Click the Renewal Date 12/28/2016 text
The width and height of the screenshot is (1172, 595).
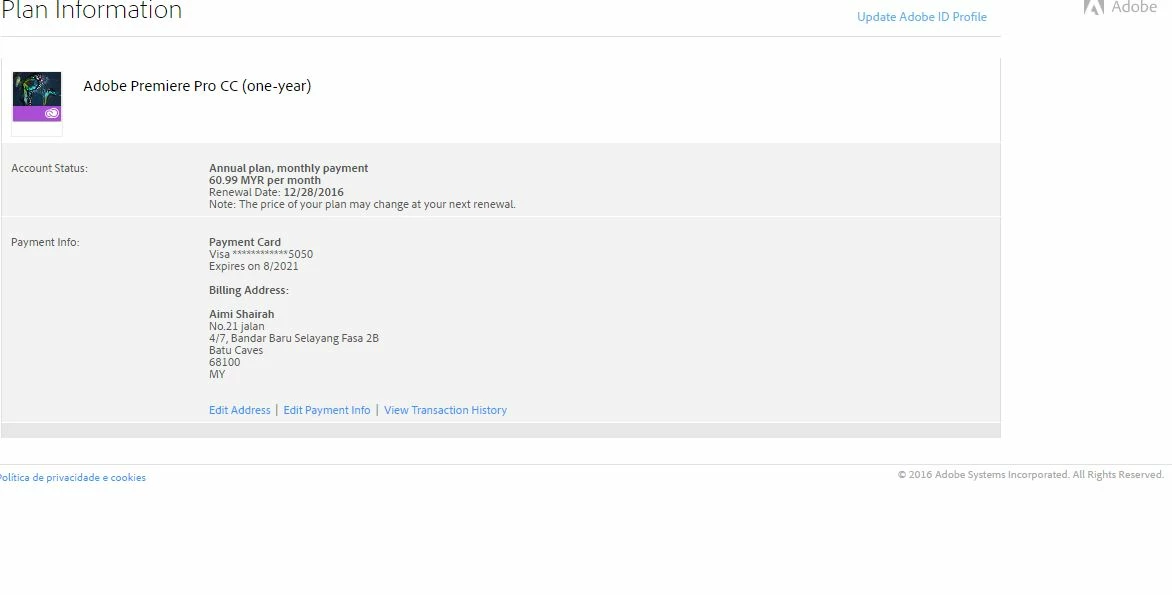point(277,192)
